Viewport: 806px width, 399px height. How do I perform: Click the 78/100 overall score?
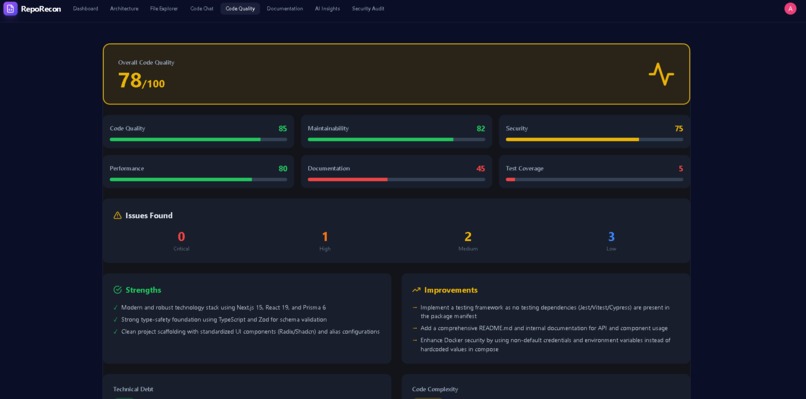(x=141, y=81)
